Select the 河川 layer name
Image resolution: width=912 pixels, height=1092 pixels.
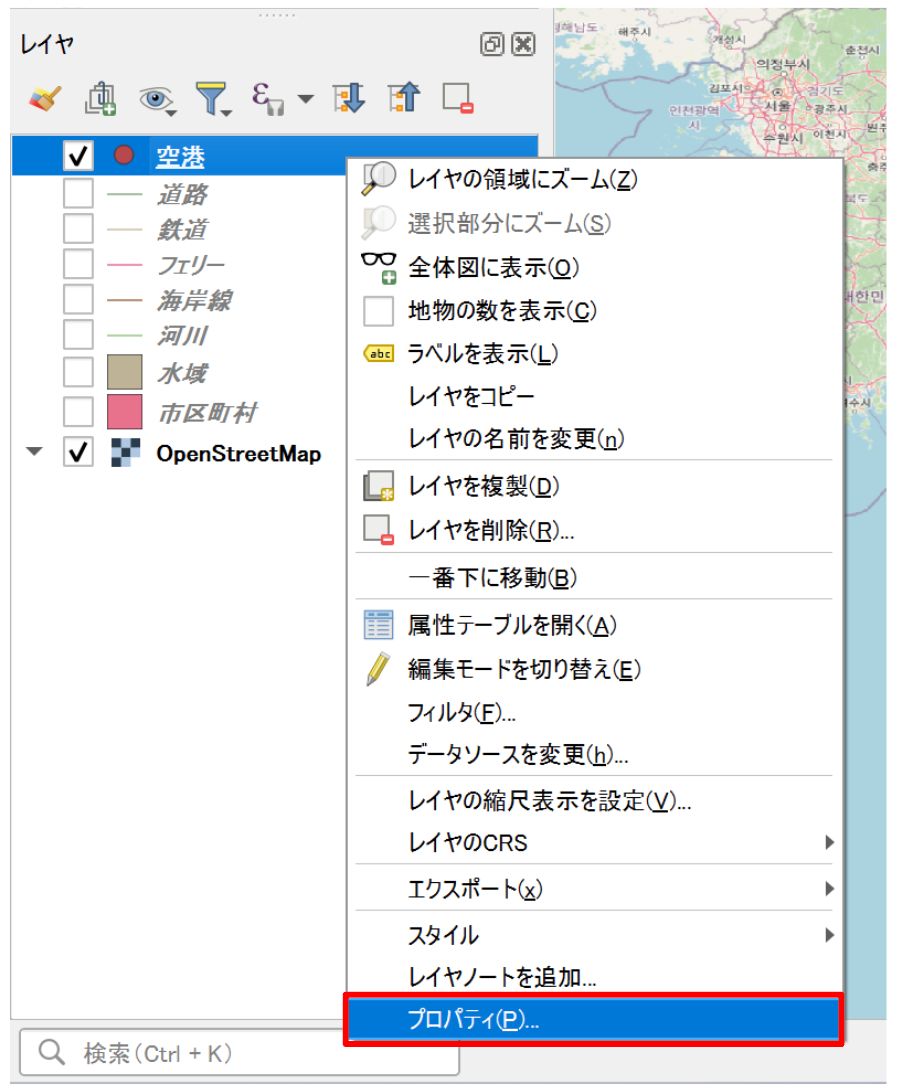coord(182,336)
